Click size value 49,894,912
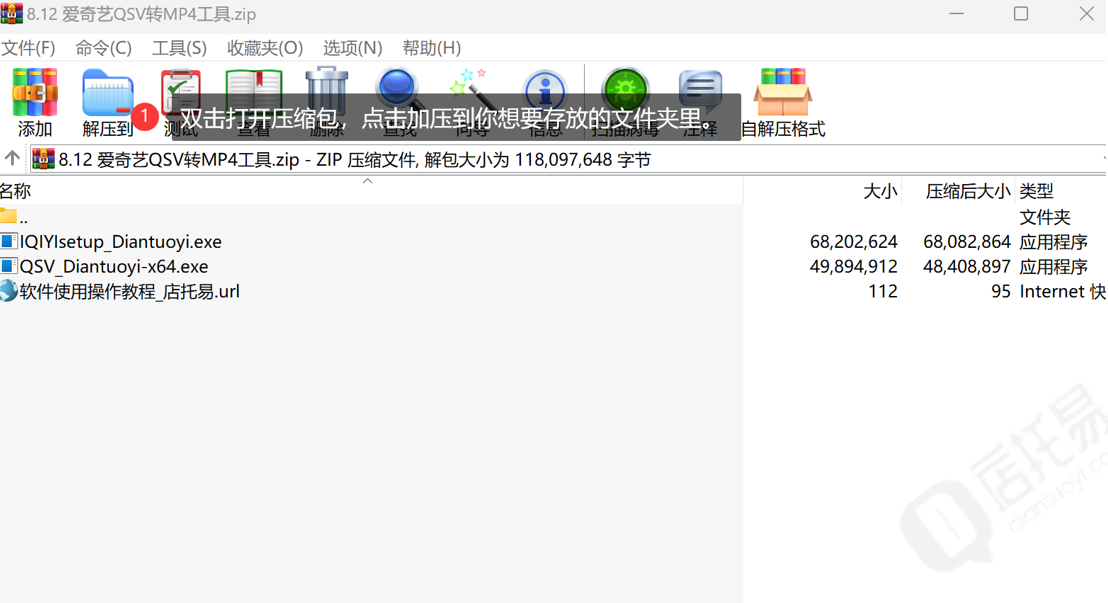Image resolution: width=1108 pixels, height=603 pixels. (854, 267)
